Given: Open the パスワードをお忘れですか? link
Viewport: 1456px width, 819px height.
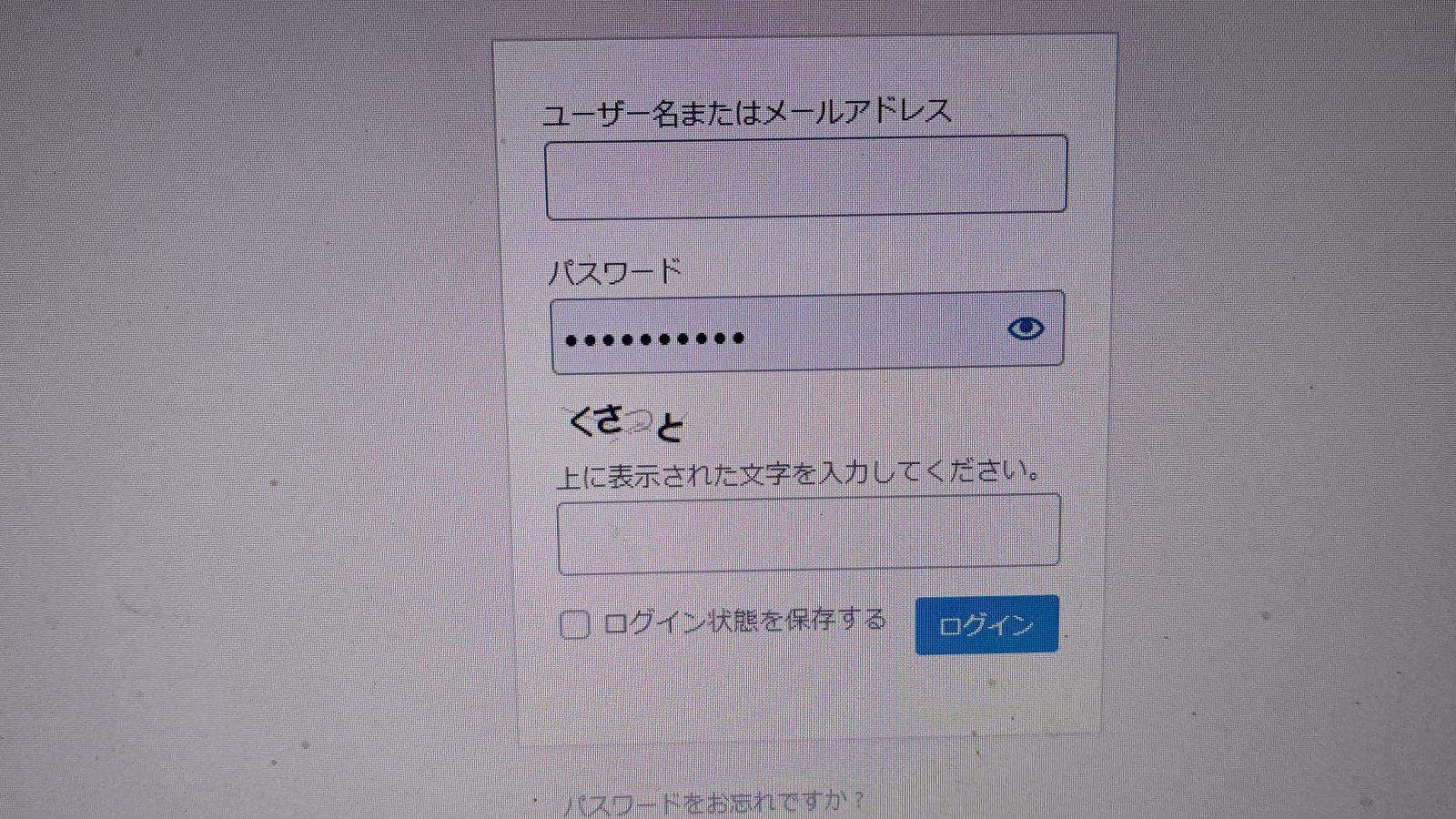Looking at the screenshot, I should (713, 803).
